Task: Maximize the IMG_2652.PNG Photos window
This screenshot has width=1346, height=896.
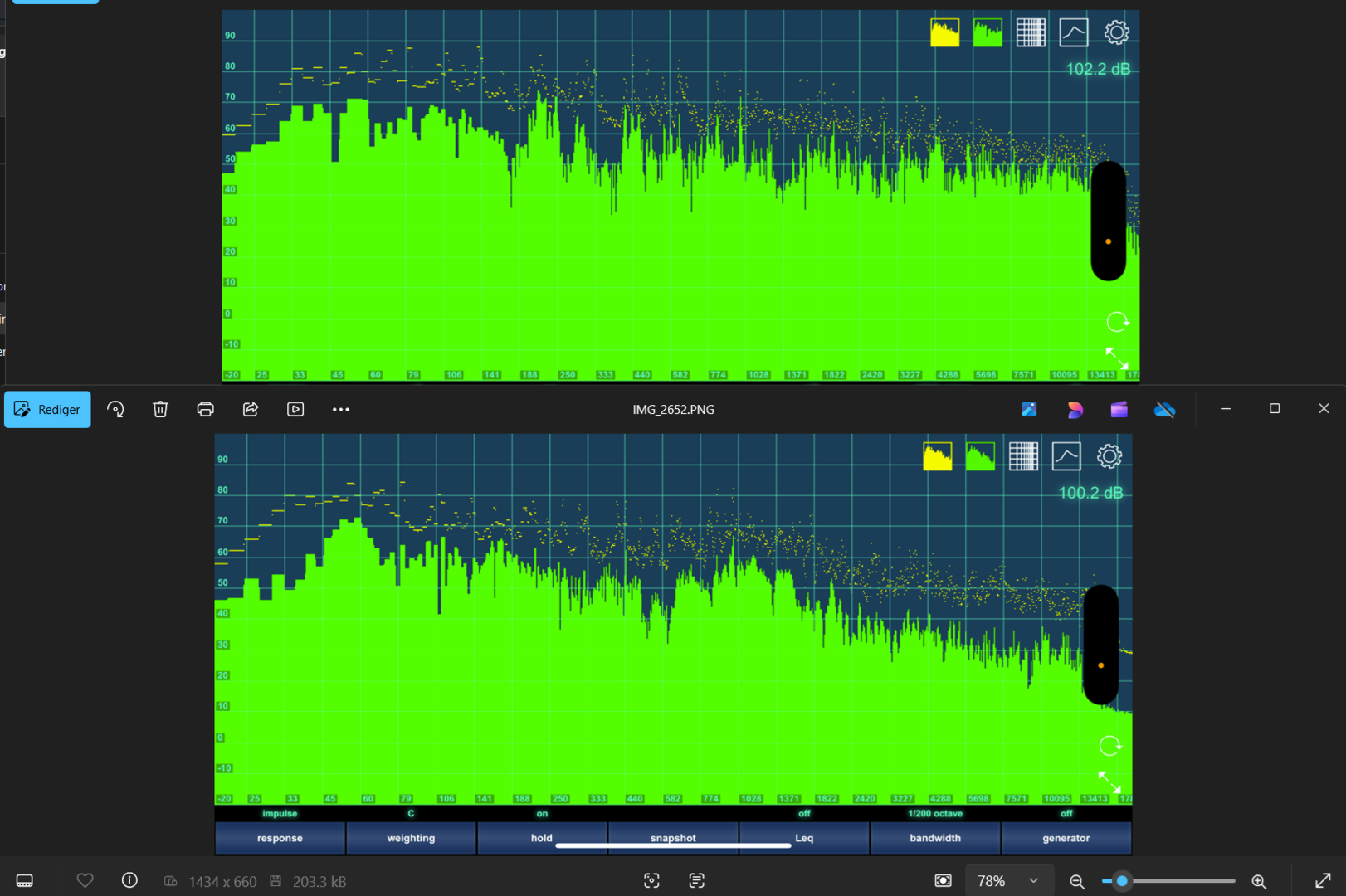Action: point(1275,409)
